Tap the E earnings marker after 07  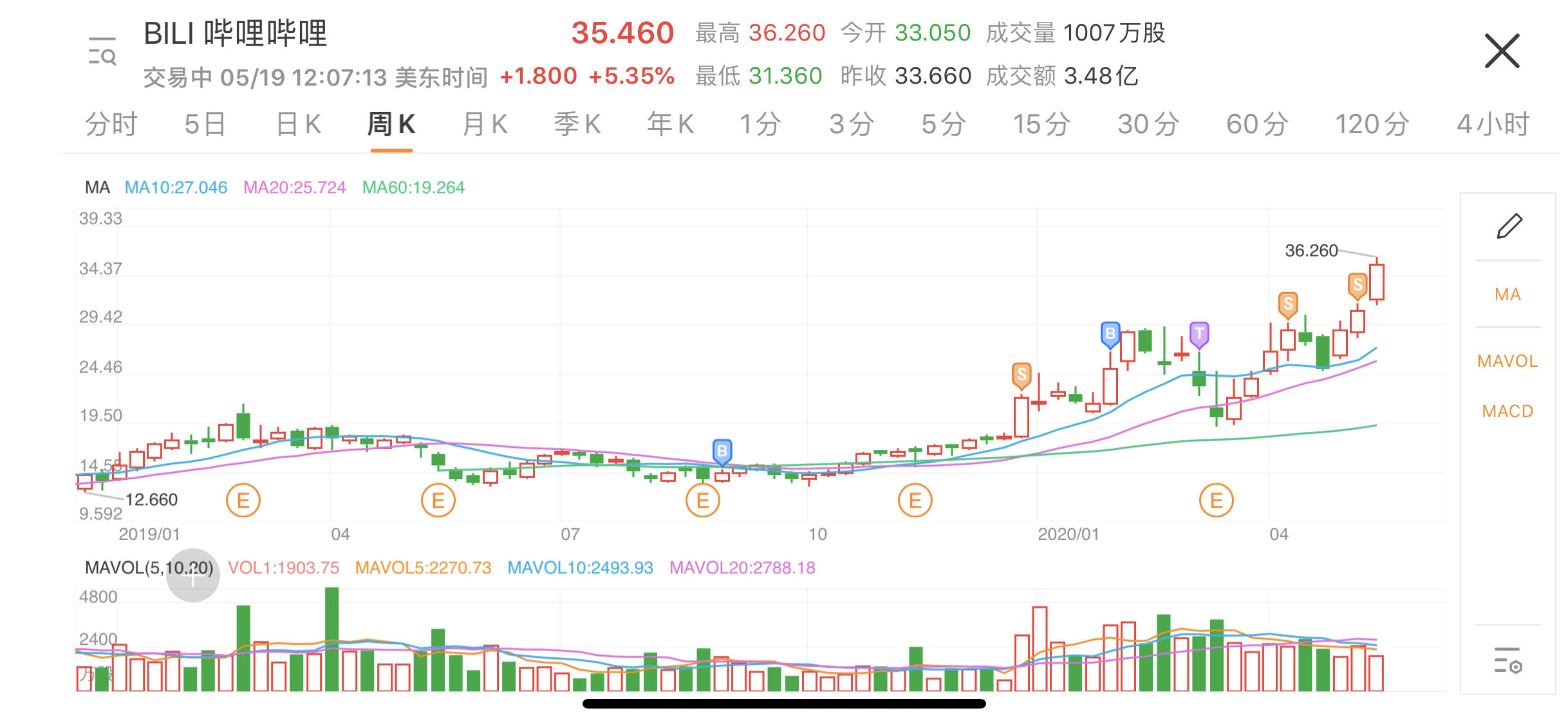[x=703, y=500]
